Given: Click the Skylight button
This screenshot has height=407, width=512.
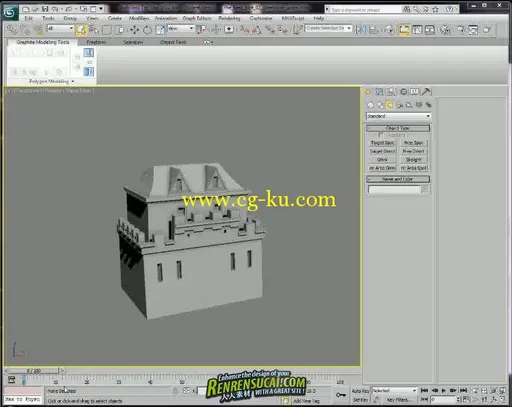Looking at the screenshot, I should [413, 160].
